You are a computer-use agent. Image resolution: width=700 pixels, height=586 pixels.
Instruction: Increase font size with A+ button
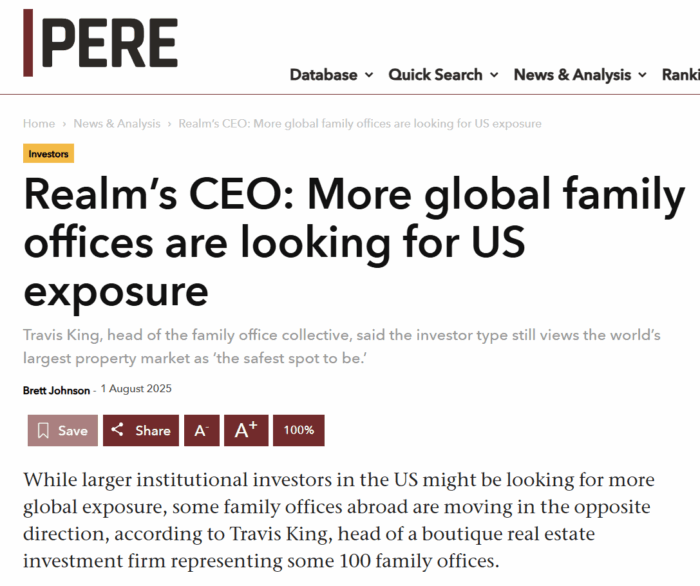tap(246, 430)
